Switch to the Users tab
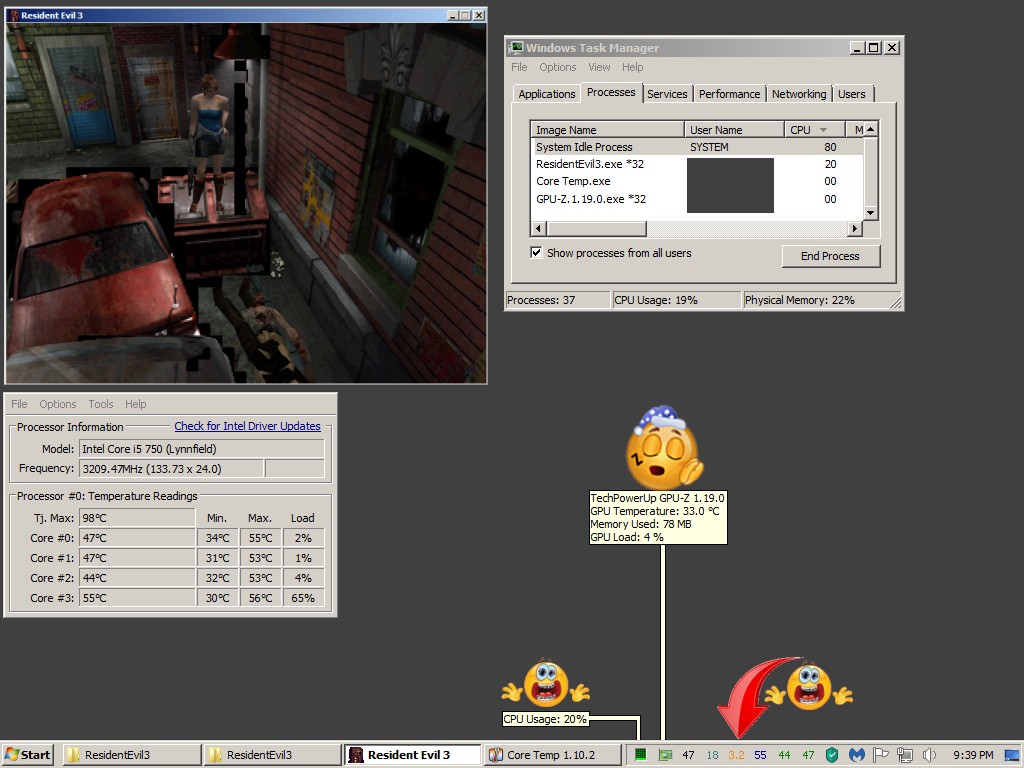 pyautogui.click(x=852, y=94)
